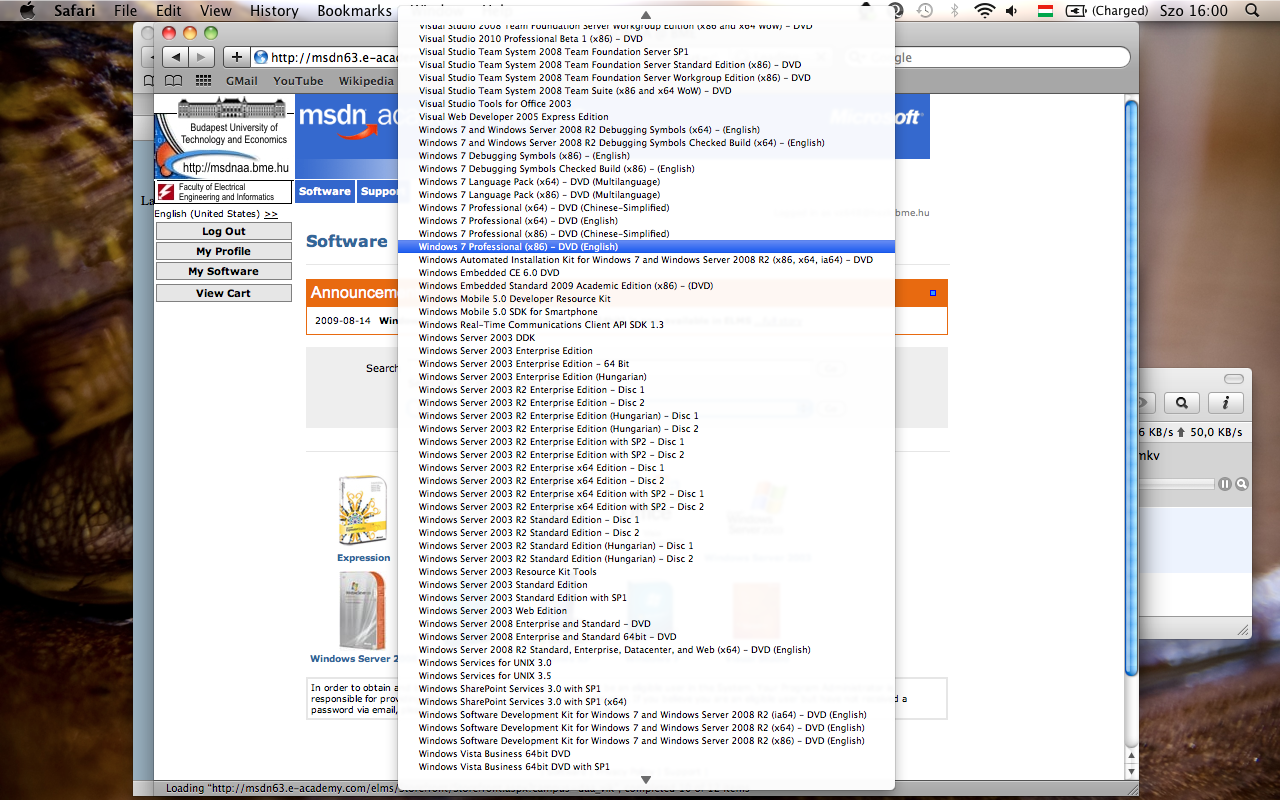Open the Apple menu
Image resolution: width=1280 pixels, height=800 pixels.
tap(27, 11)
